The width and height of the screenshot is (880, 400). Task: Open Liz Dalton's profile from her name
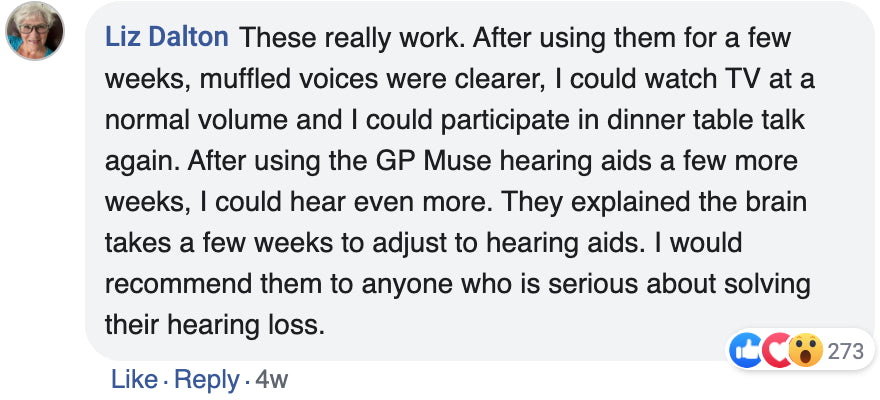(167, 39)
